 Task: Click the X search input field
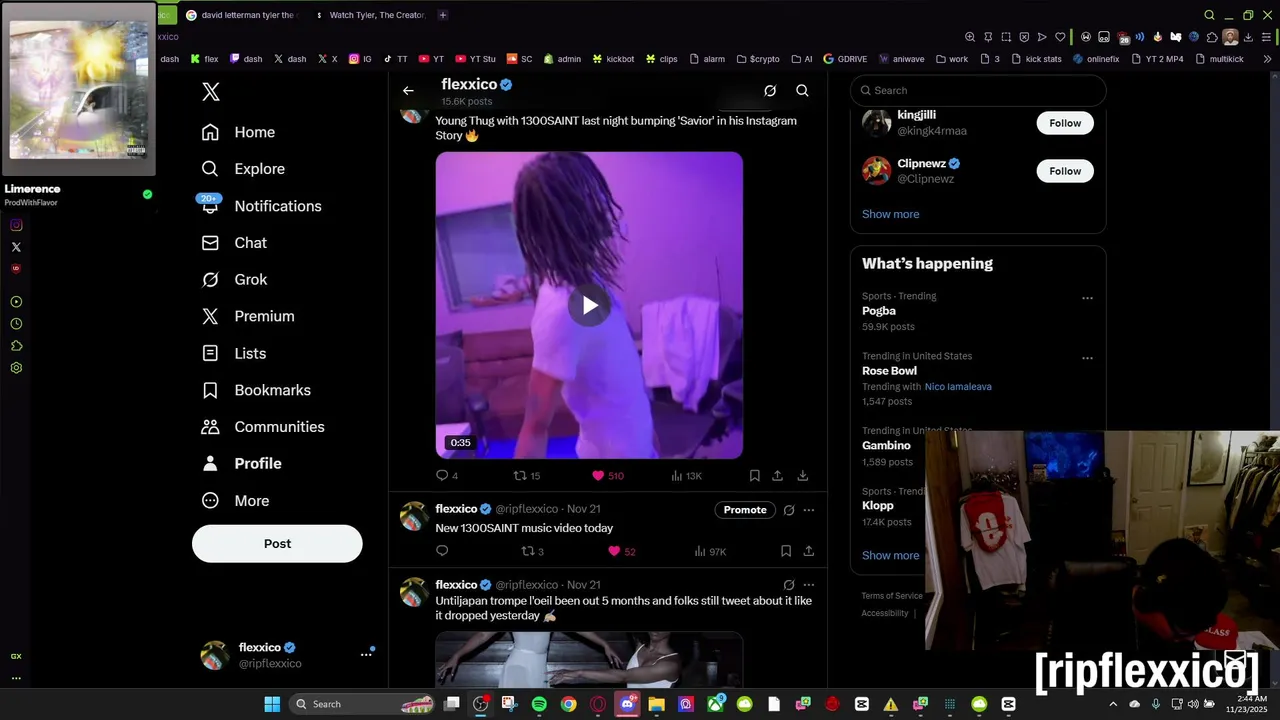click(978, 90)
